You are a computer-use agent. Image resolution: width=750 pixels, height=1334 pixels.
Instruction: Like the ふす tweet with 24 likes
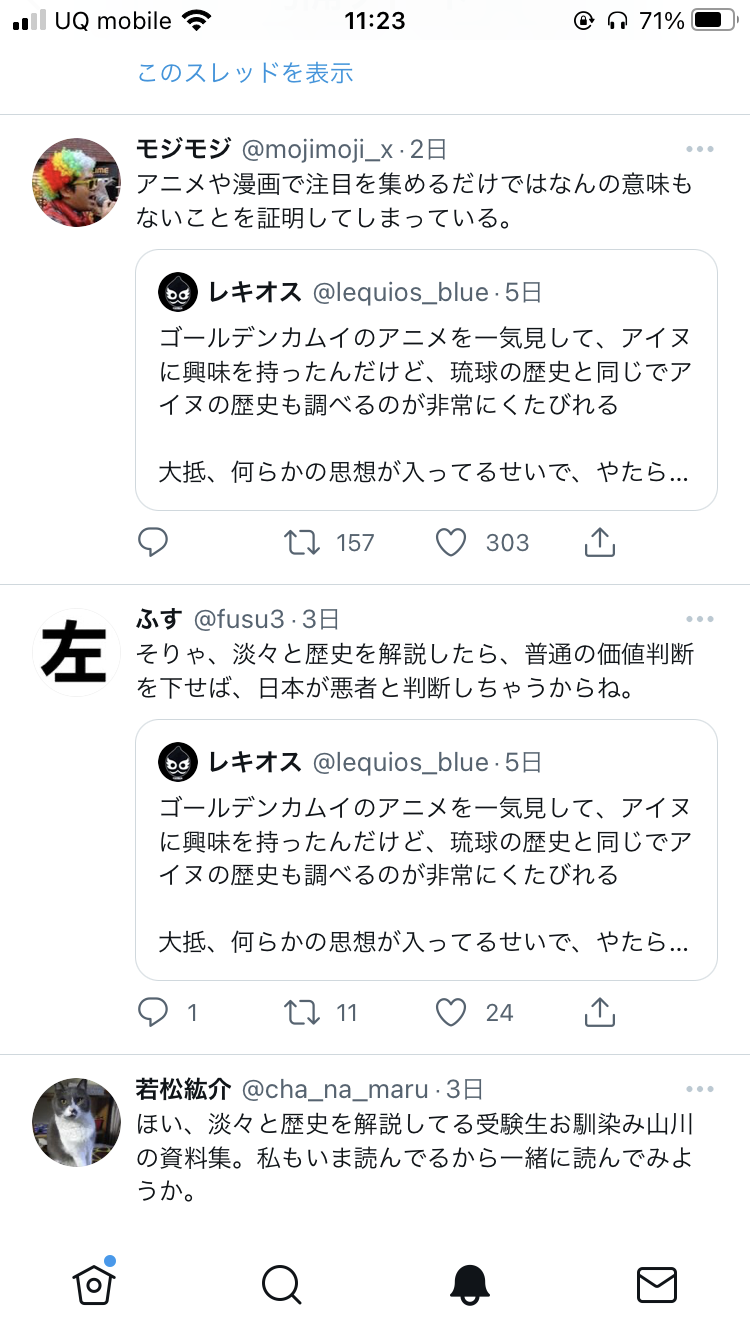tap(452, 1012)
